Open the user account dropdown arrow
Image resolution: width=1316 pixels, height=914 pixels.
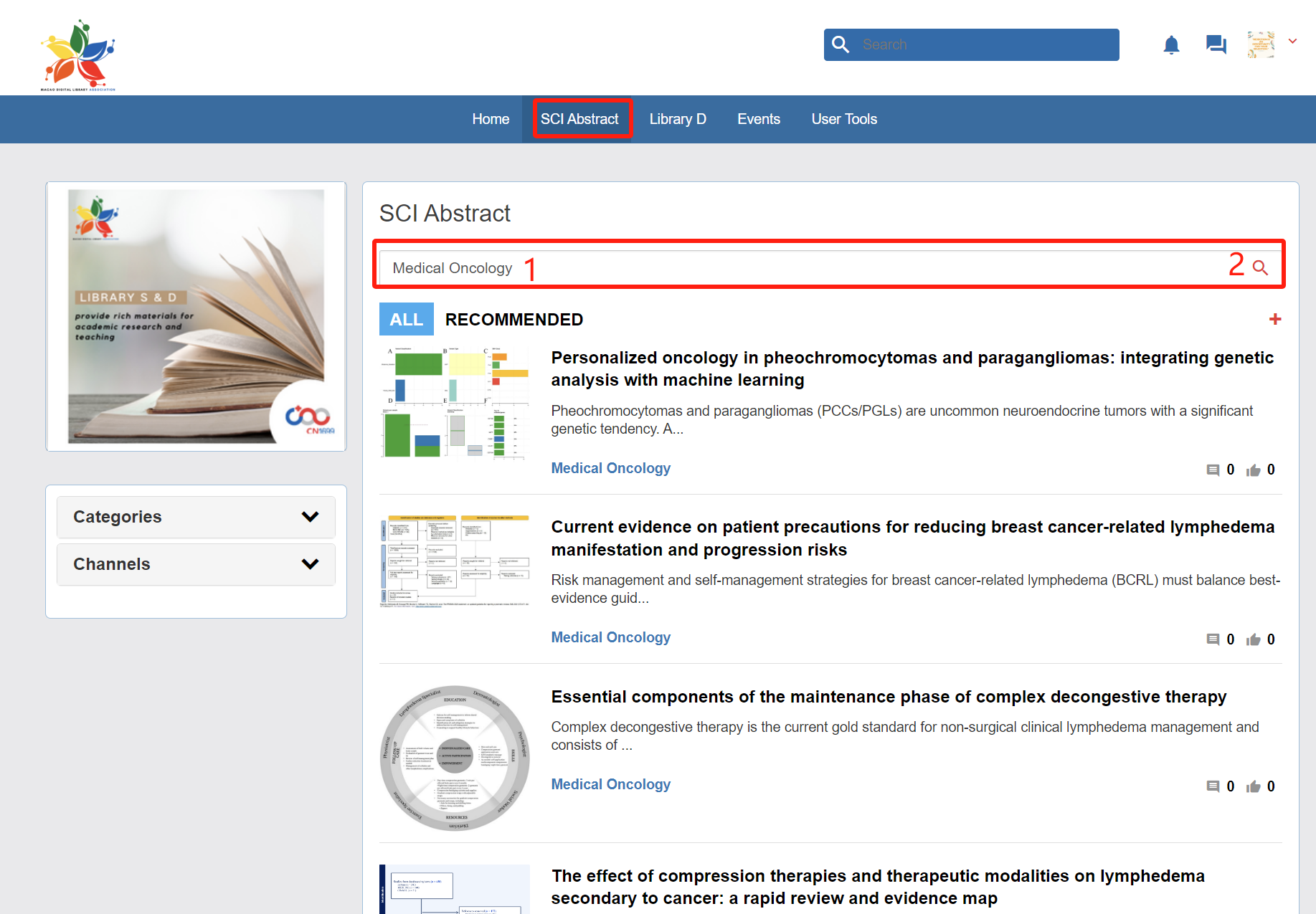click(1292, 42)
